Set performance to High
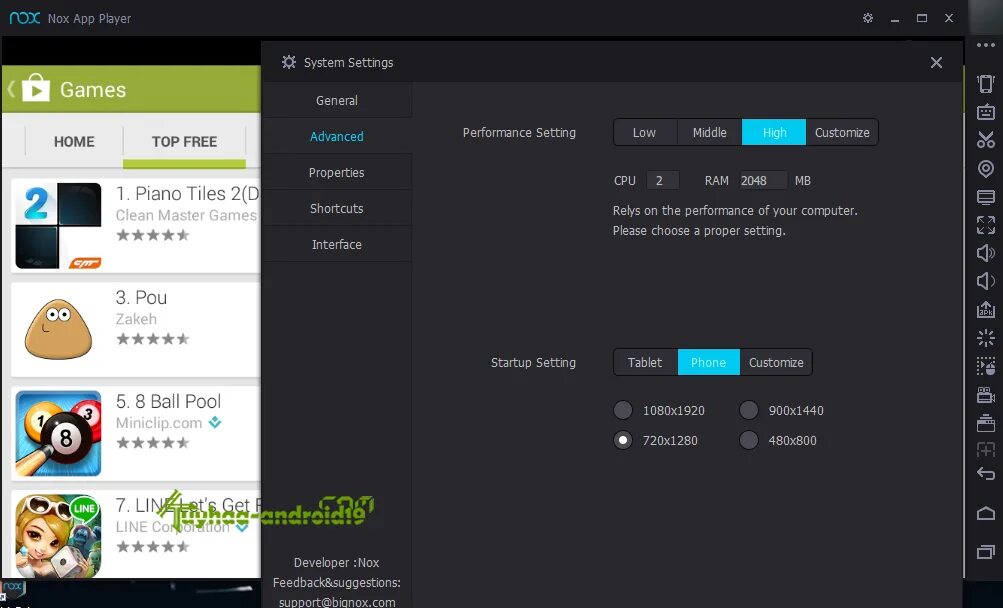 coord(774,132)
